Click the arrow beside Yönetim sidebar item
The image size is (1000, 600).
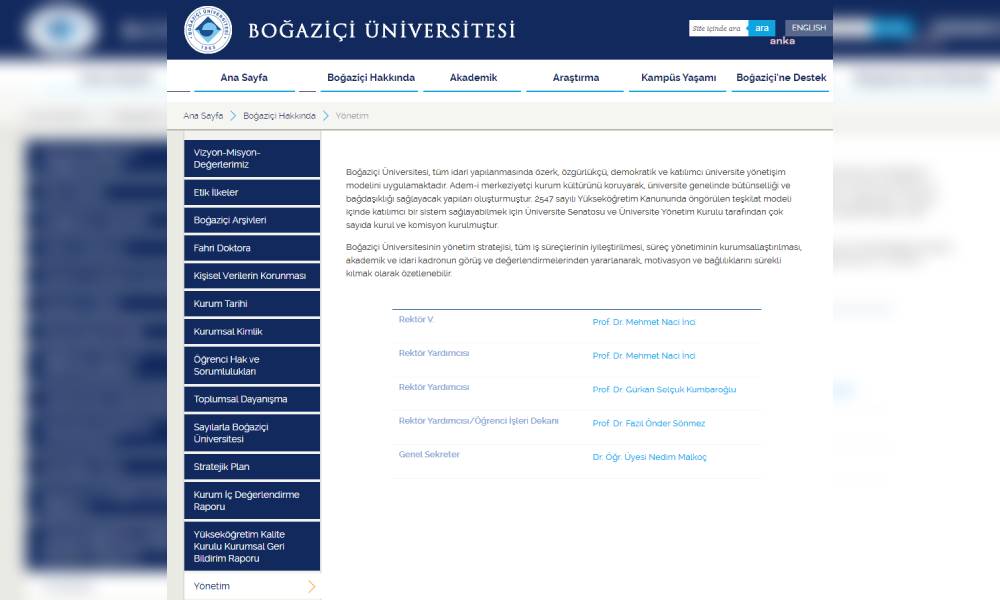[311, 587]
